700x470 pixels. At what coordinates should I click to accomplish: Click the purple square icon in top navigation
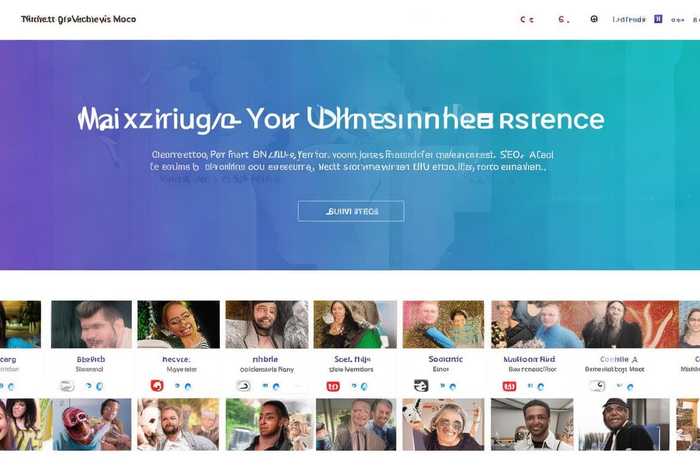pyautogui.click(x=658, y=19)
